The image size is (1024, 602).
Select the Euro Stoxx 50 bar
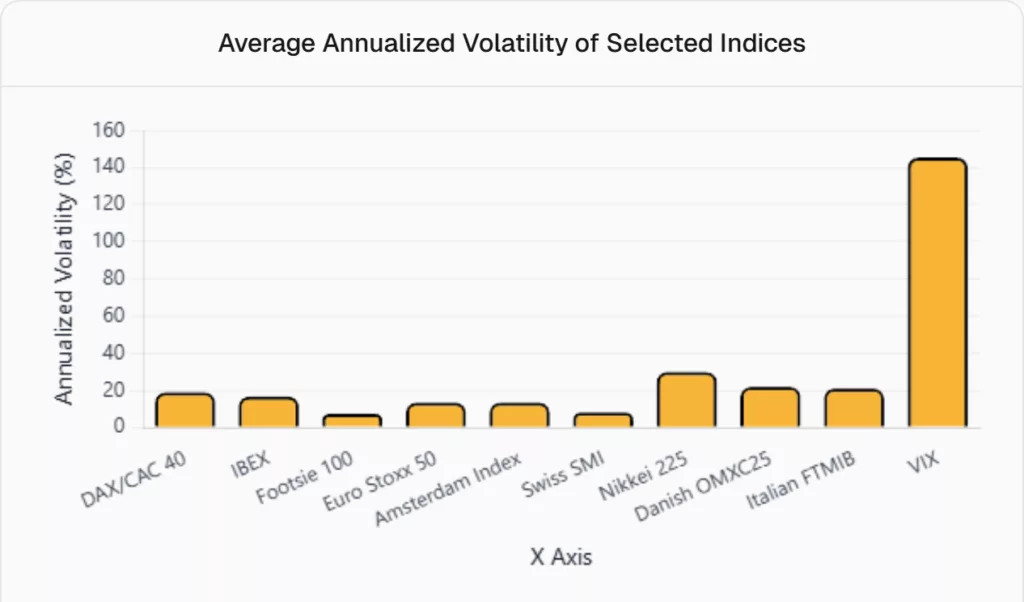pyautogui.click(x=435, y=416)
